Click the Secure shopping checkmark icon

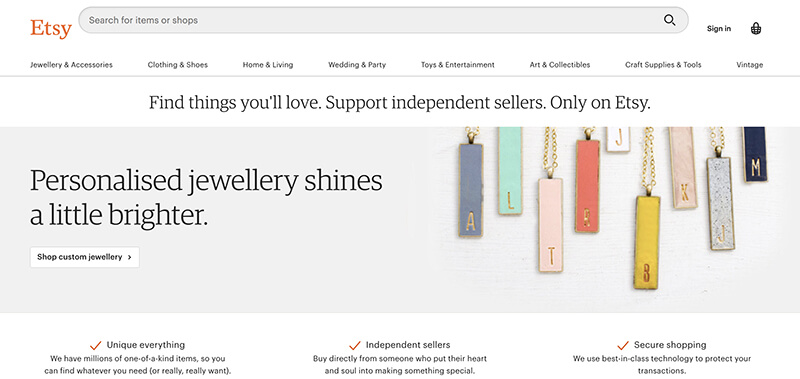point(623,345)
